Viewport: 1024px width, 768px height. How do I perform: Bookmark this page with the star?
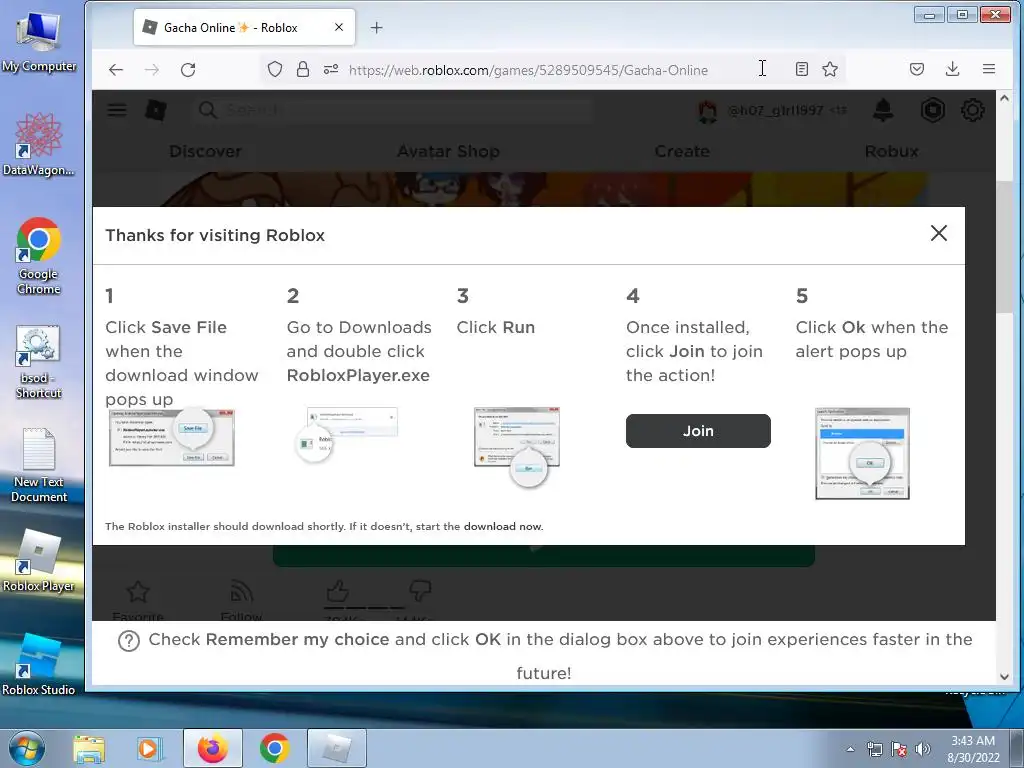tap(830, 69)
